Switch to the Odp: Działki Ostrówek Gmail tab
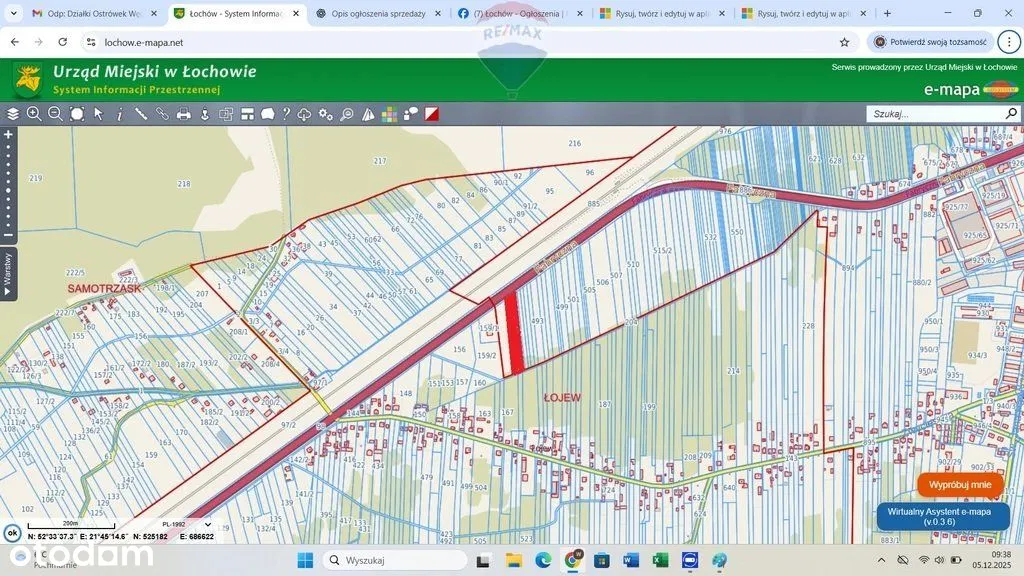Screen dimensions: 1024x576 click(90, 14)
